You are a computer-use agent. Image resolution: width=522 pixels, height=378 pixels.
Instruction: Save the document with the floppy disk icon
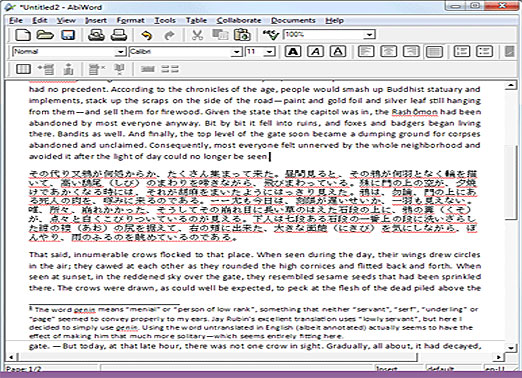pos(68,35)
